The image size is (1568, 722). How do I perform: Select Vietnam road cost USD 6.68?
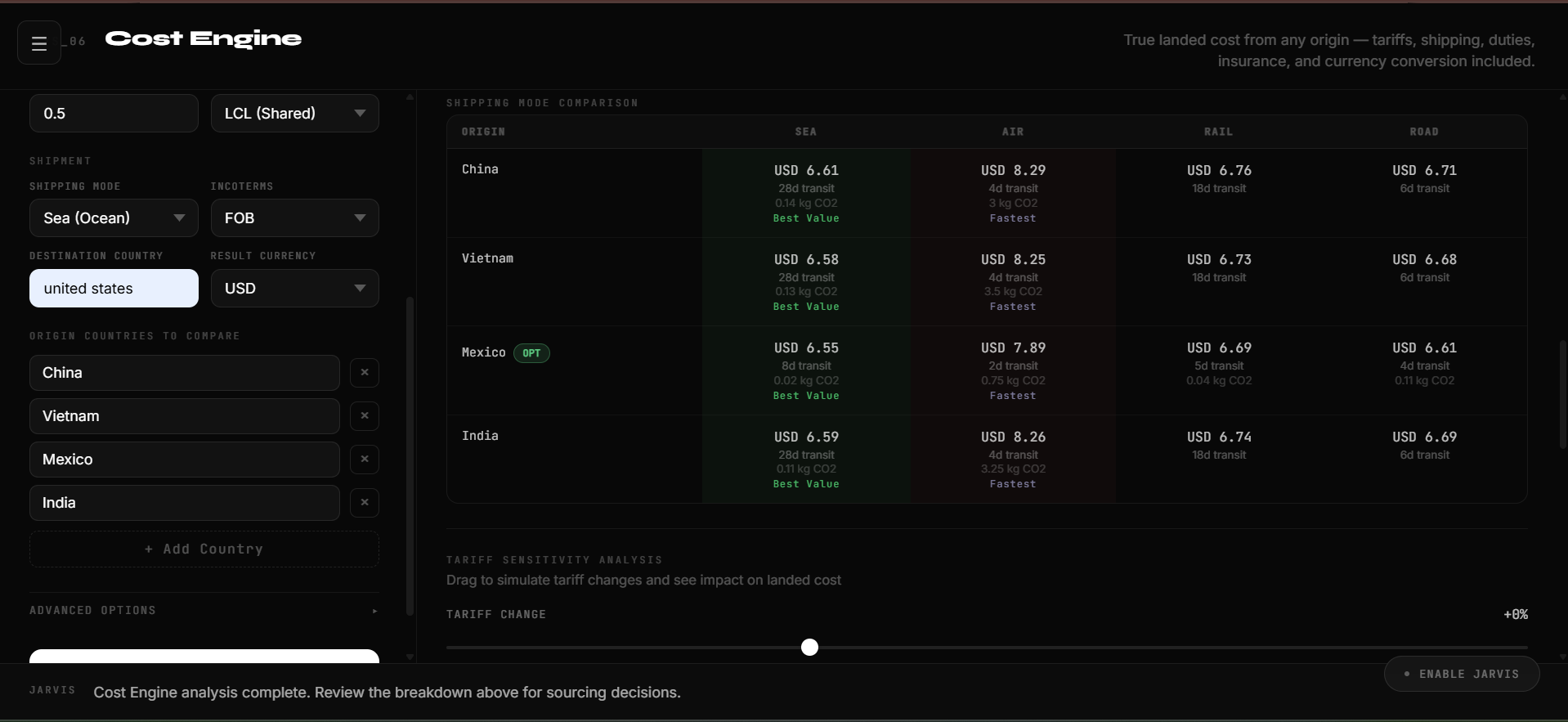coord(1424,260)
